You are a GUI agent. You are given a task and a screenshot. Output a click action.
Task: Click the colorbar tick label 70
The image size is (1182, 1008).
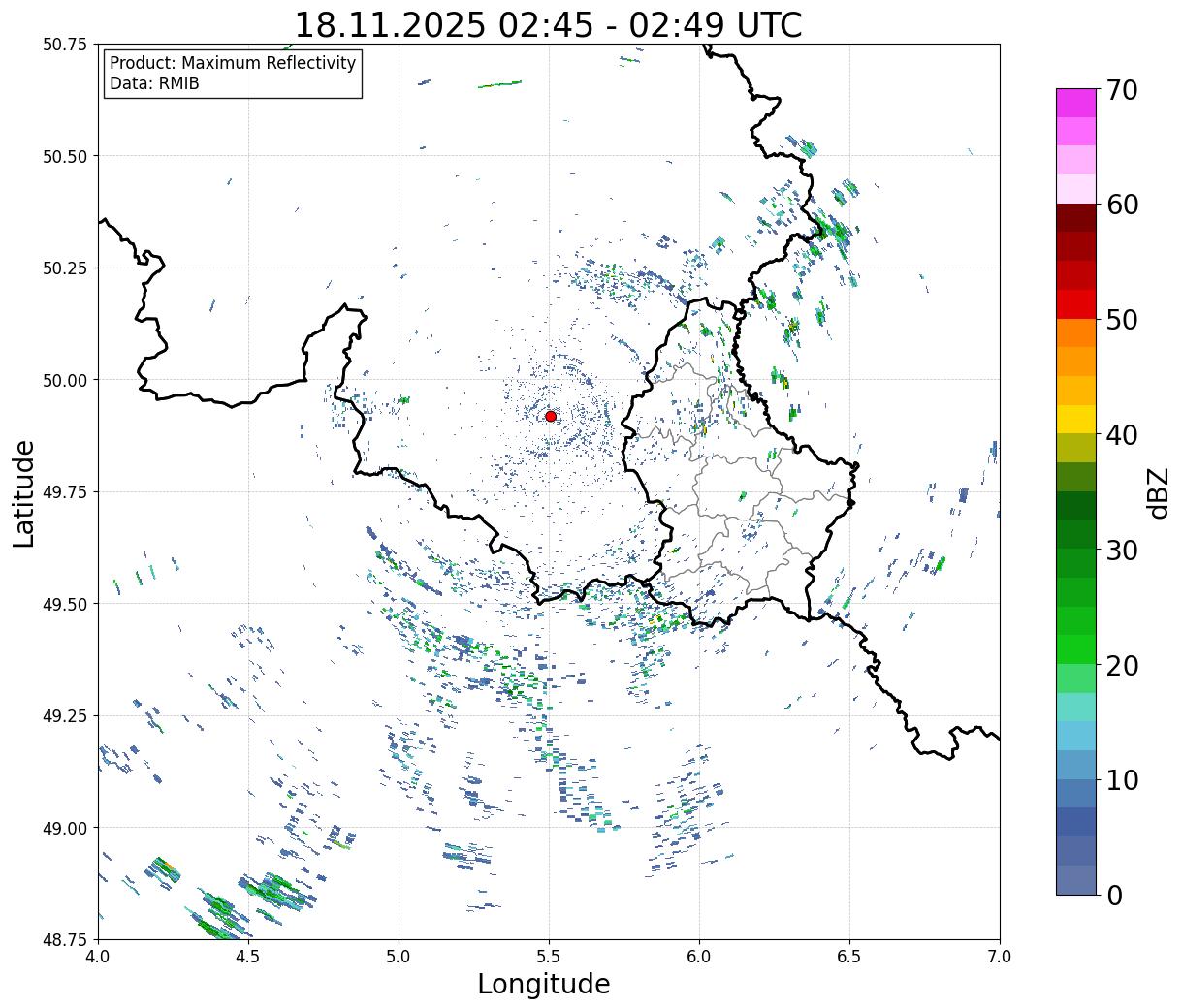[x=1122, y=90]
